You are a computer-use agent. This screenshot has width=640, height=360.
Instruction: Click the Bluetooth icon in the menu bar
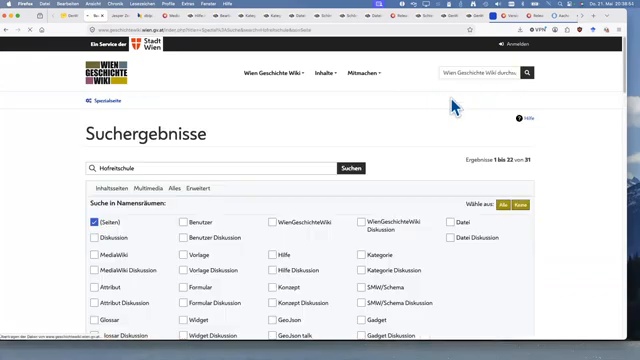pyautogui.click(x=522, y=4)
